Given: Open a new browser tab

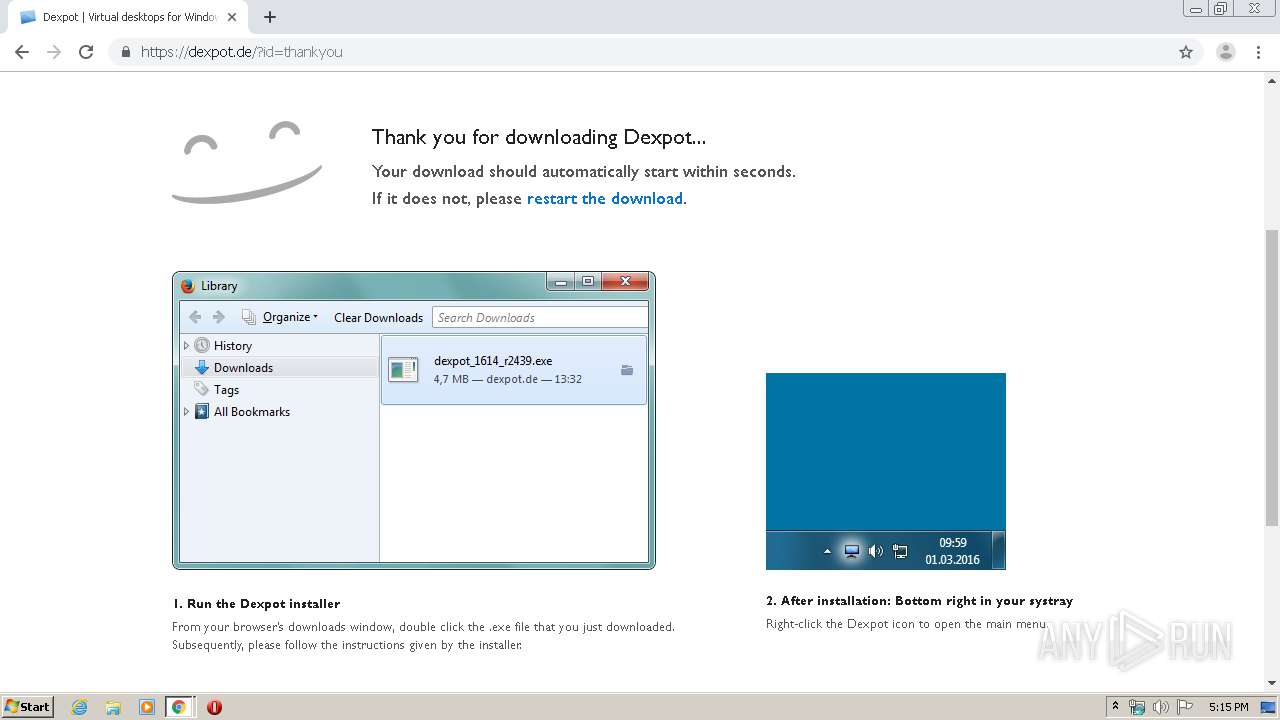Looking at the screenshot, I should [x=270, y=17].
